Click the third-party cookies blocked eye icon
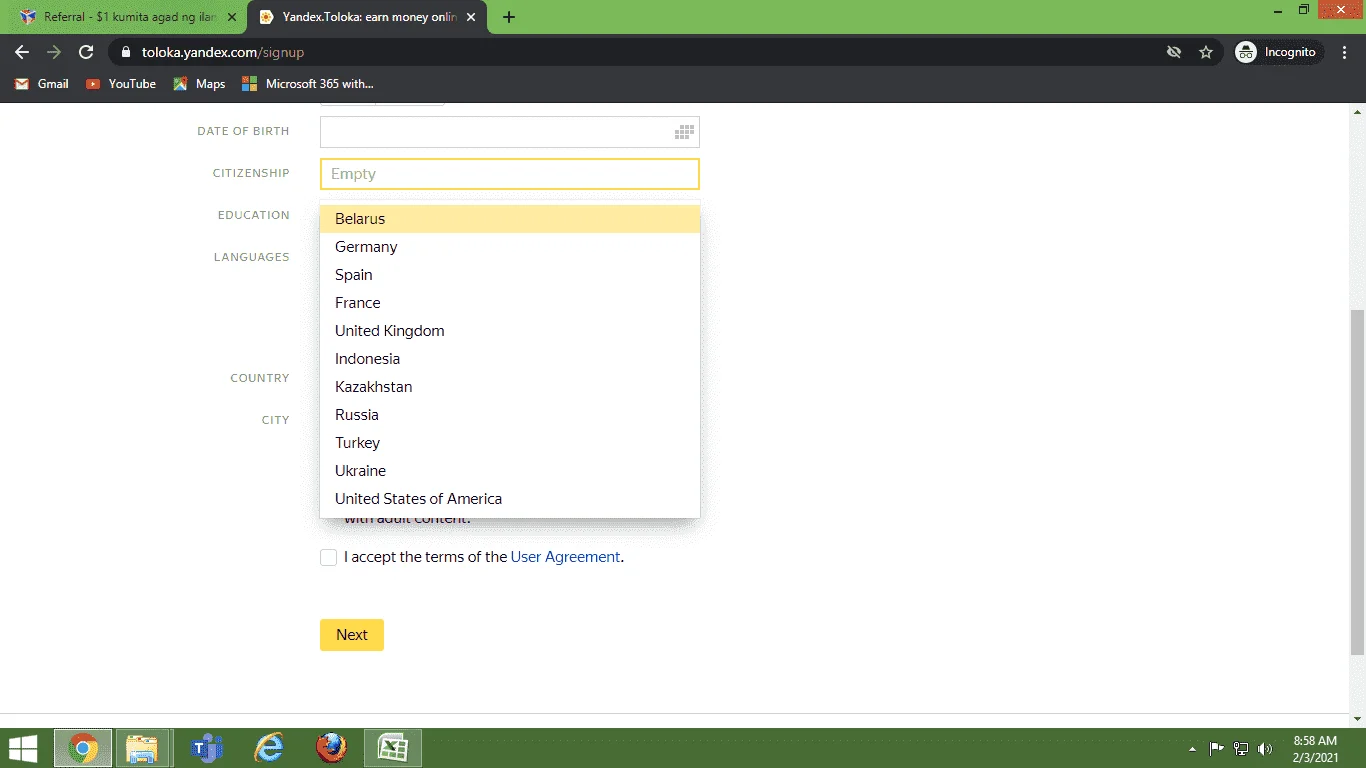1366x768 pixels. click(x=1174, y=52)
